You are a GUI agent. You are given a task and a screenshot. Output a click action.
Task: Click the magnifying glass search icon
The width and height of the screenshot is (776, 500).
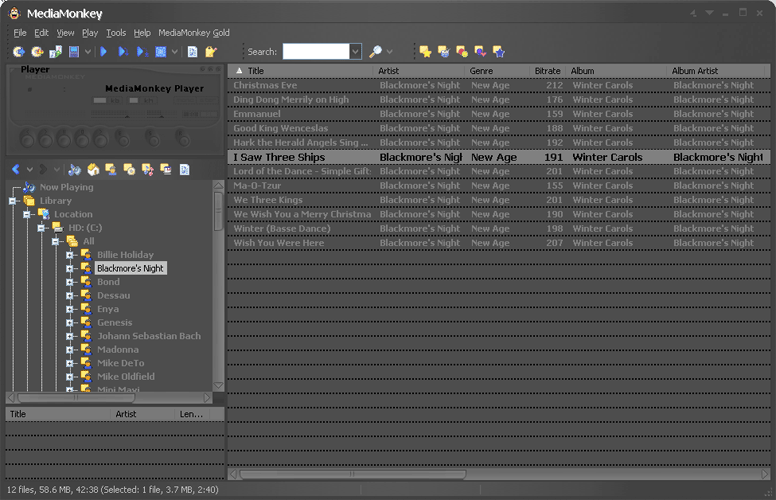(x=376, y=51)
